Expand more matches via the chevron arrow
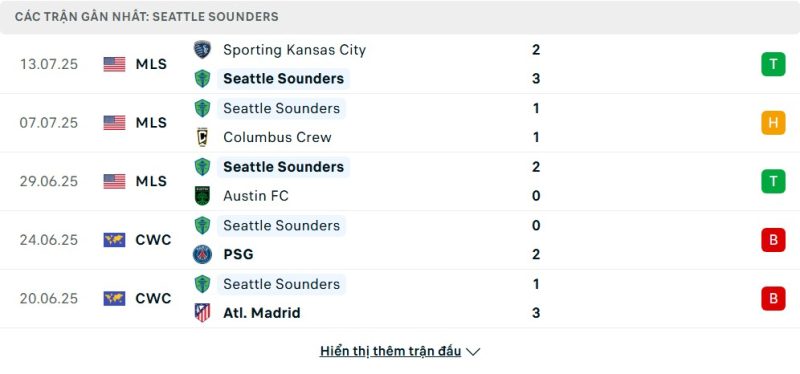The height and width of the screenshot is (374, 800). click(x=473, y=352)
